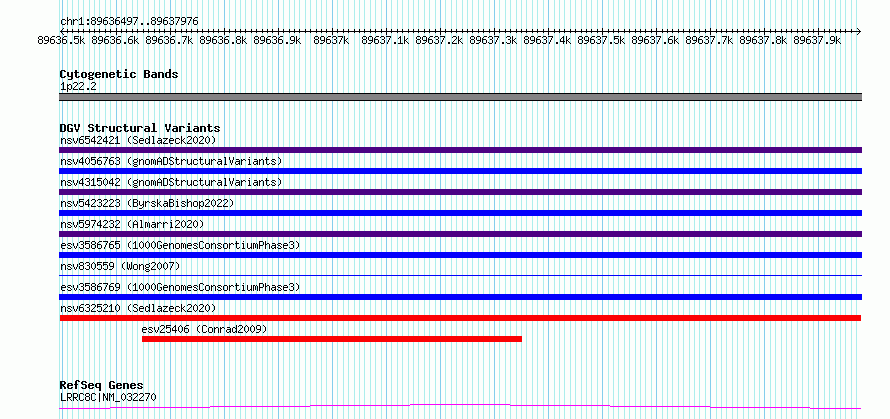The image size is (890, 419).
Task: Click the thin blue line for nsv830559
Action: pyautogui.click(x=460, y=275)
